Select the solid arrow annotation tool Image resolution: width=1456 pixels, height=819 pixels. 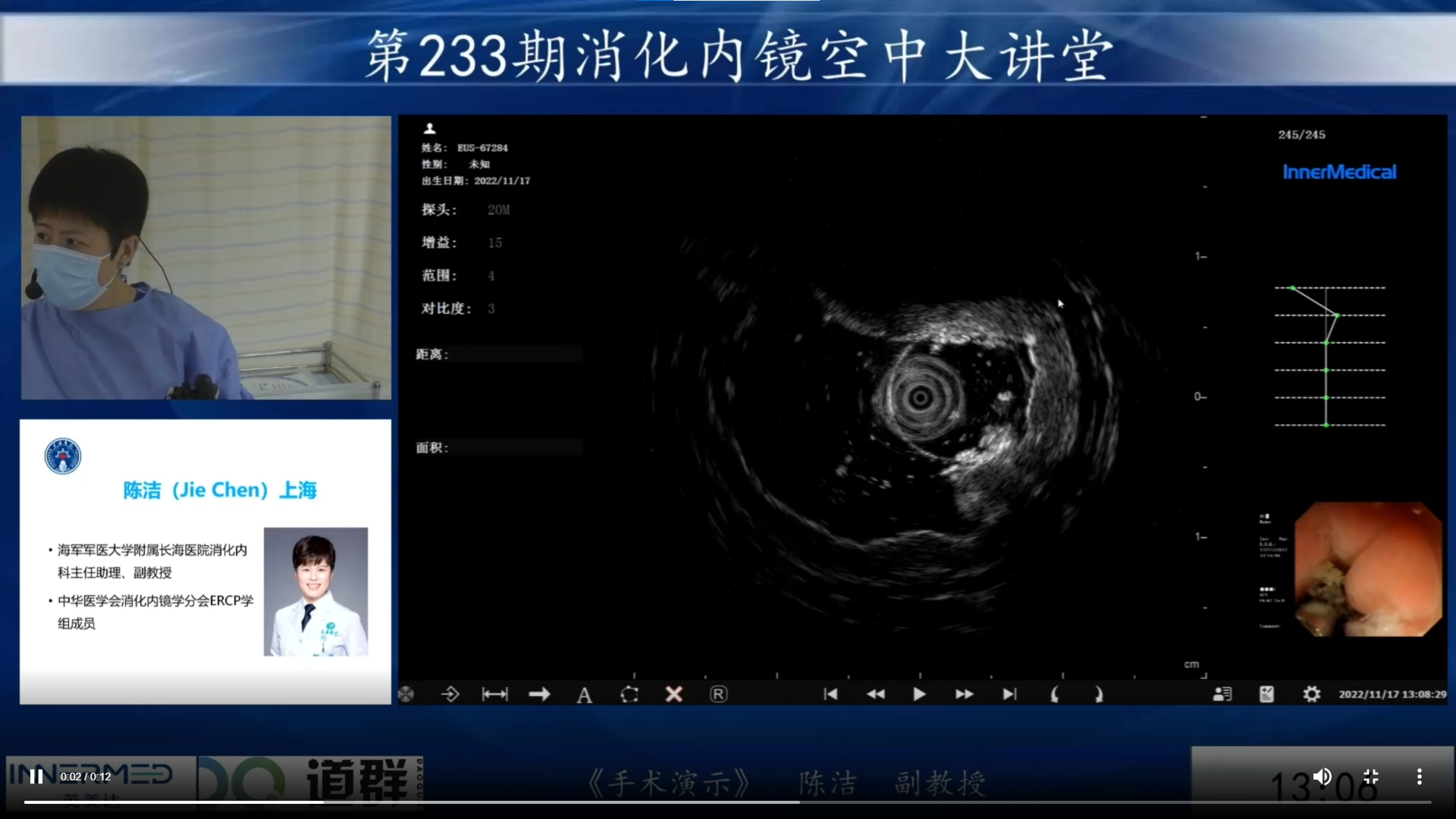539,694
